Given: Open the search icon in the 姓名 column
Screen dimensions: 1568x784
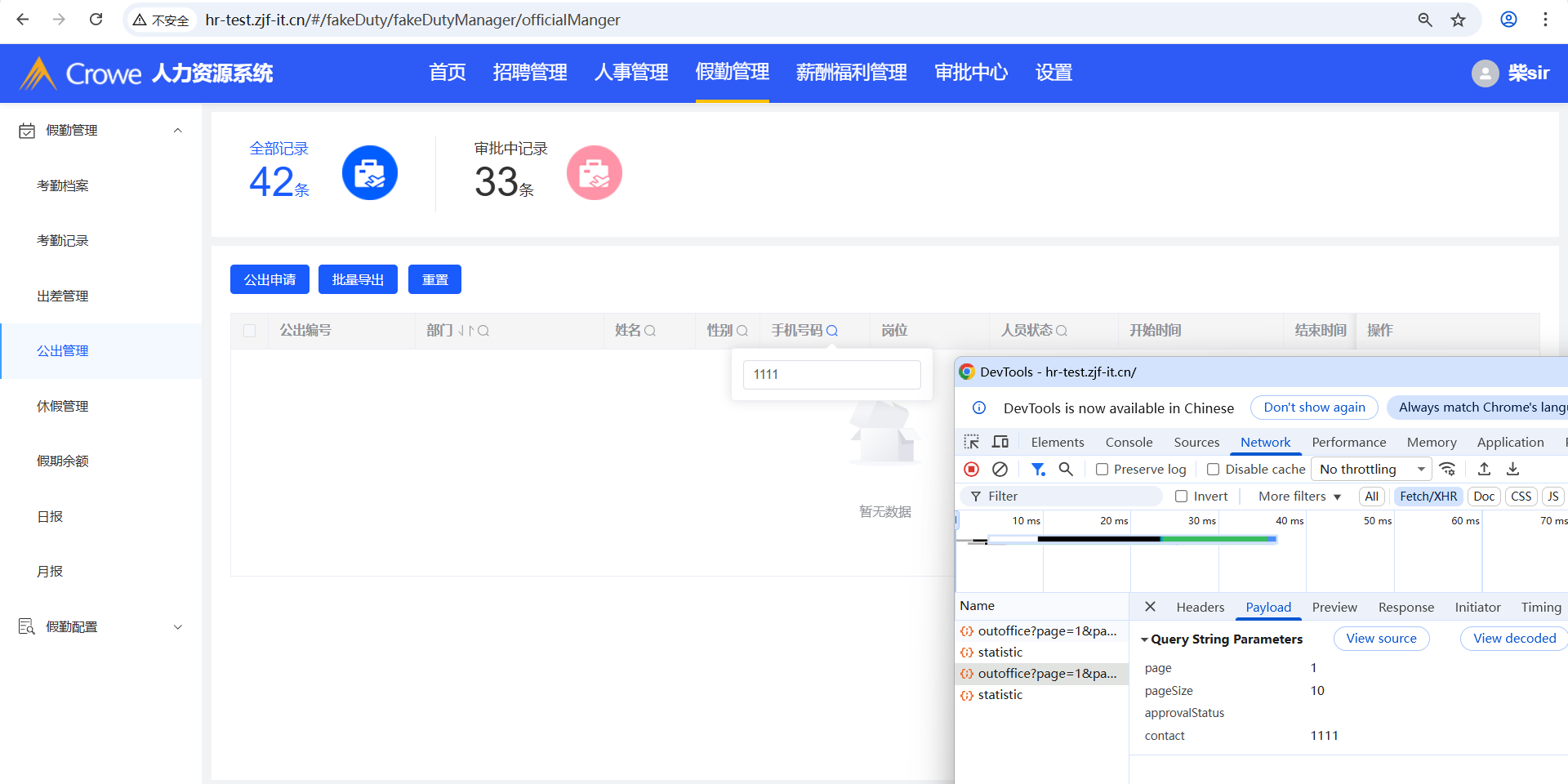Looking at the screenshot, I should point(650,331).
